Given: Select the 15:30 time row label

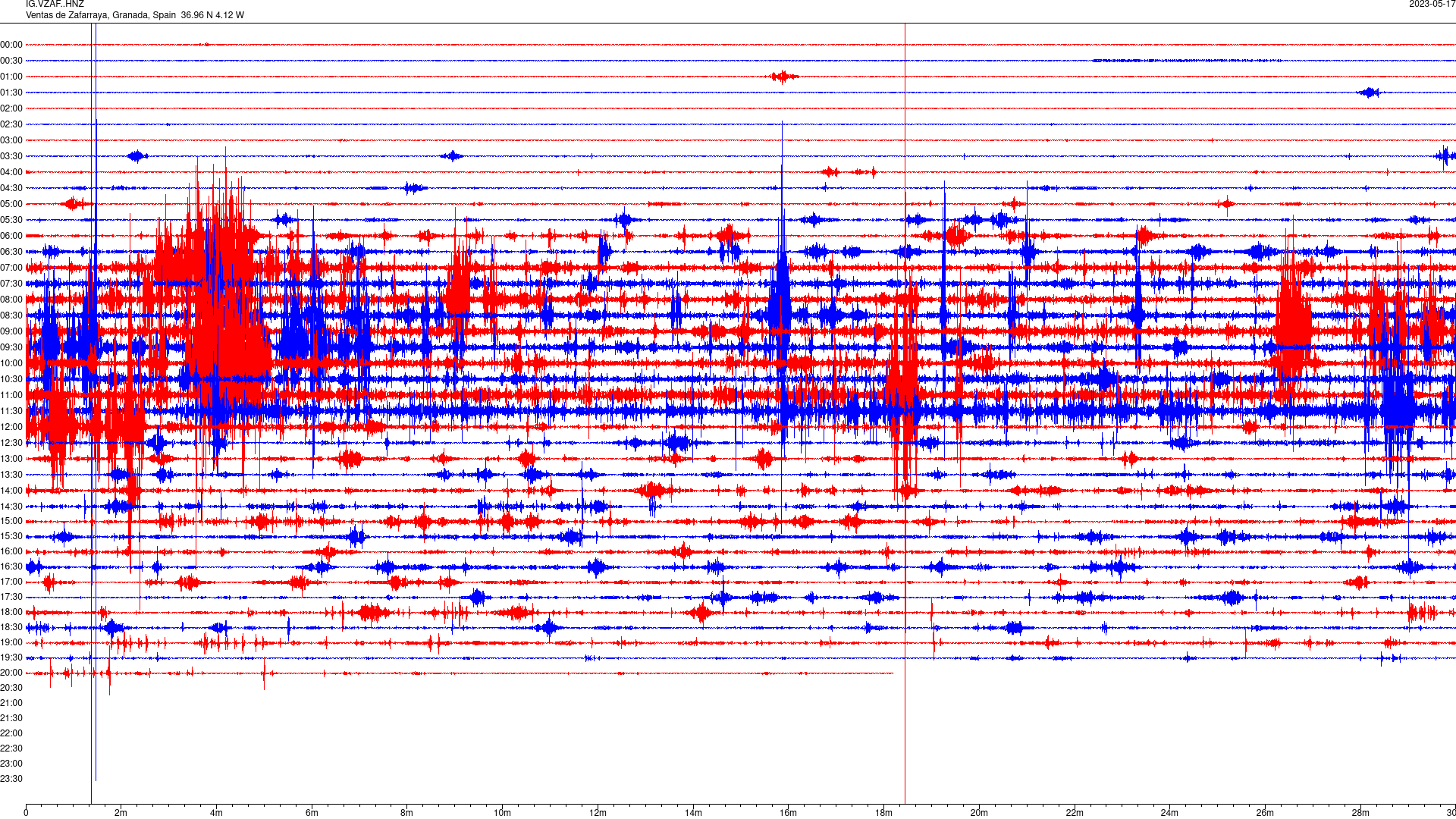Looking at the screenshot, I should (x=11, y=536).
